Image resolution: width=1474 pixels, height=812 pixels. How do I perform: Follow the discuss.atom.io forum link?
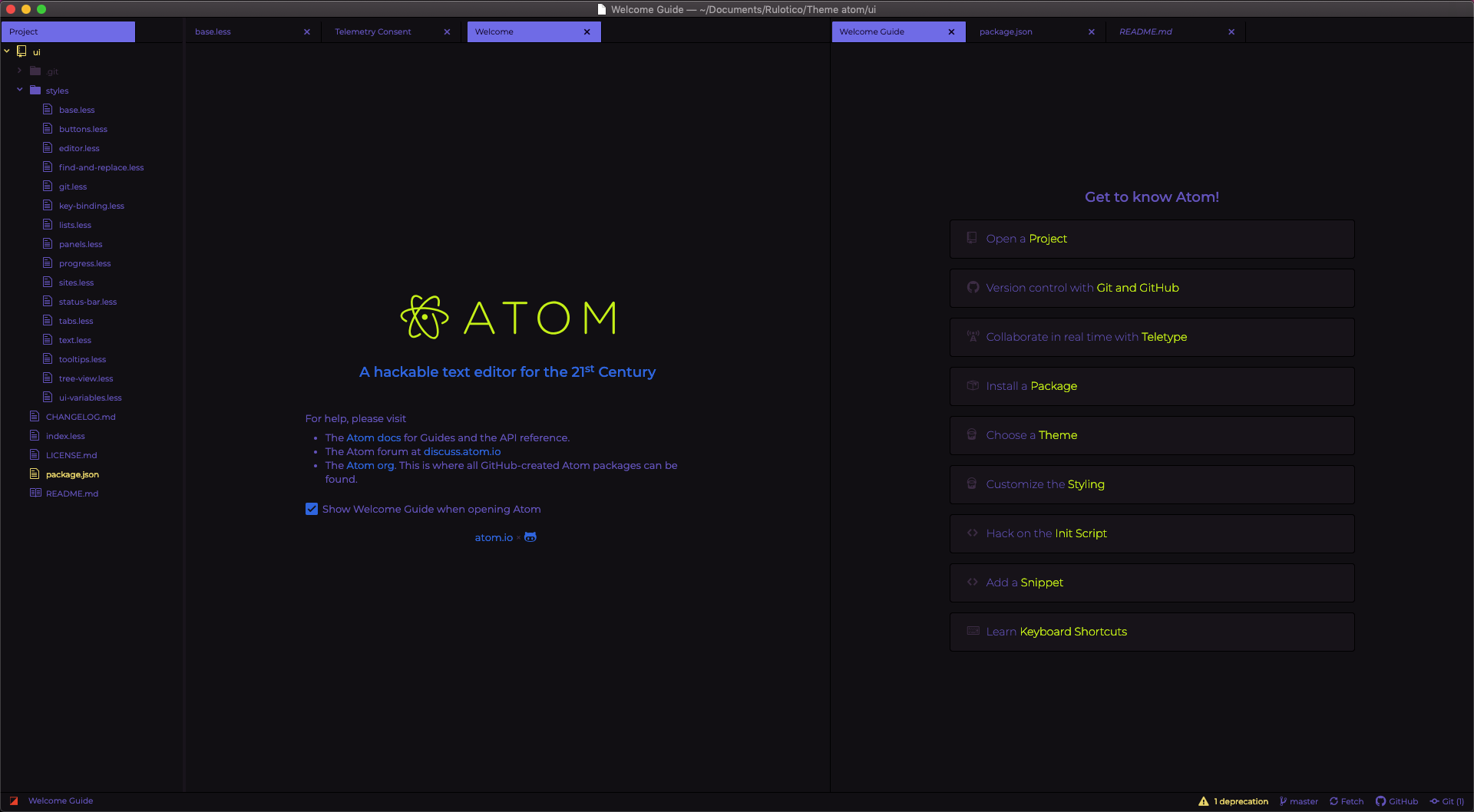pyautogui.click(x=461, y=451)
